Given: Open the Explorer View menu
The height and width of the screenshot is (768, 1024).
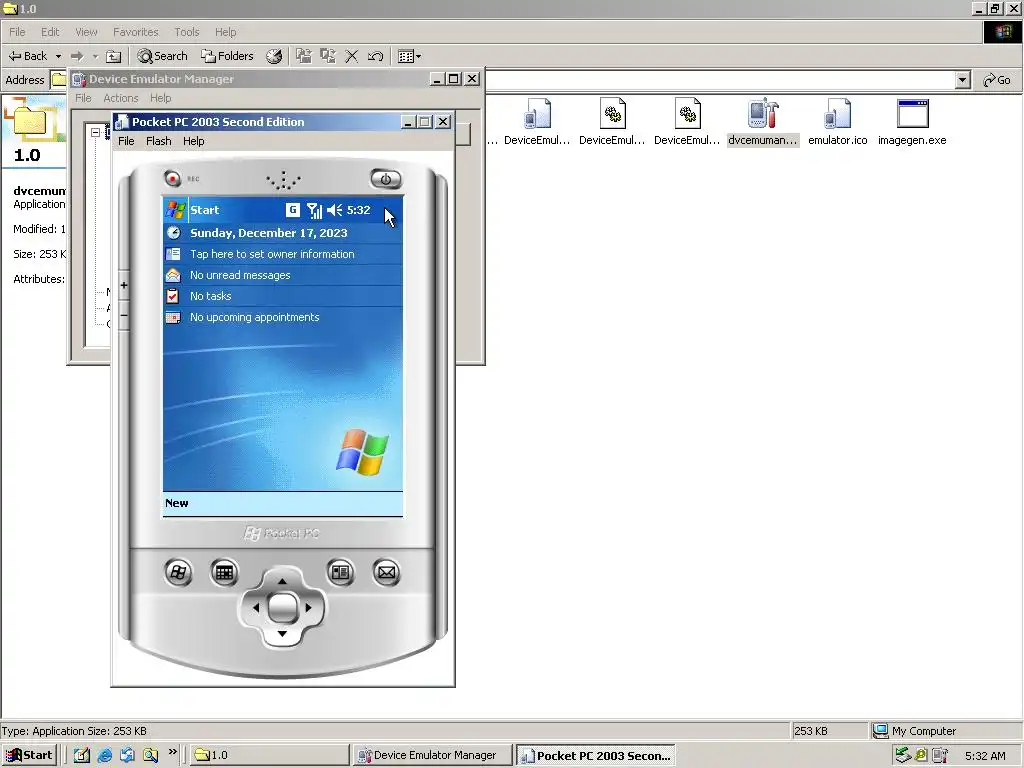Looking at the screenshot, I should point(86,32).
